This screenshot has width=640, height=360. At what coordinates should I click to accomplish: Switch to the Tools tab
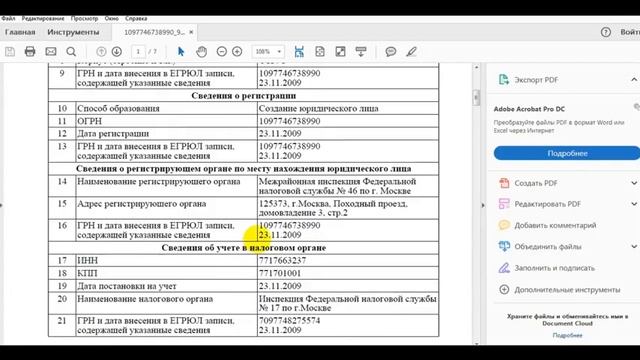click(73, 32)
